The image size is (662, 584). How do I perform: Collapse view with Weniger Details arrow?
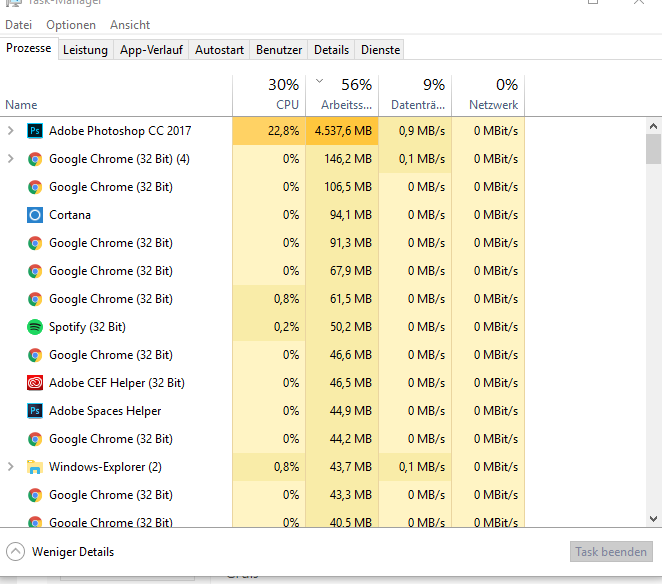point(16,551)
